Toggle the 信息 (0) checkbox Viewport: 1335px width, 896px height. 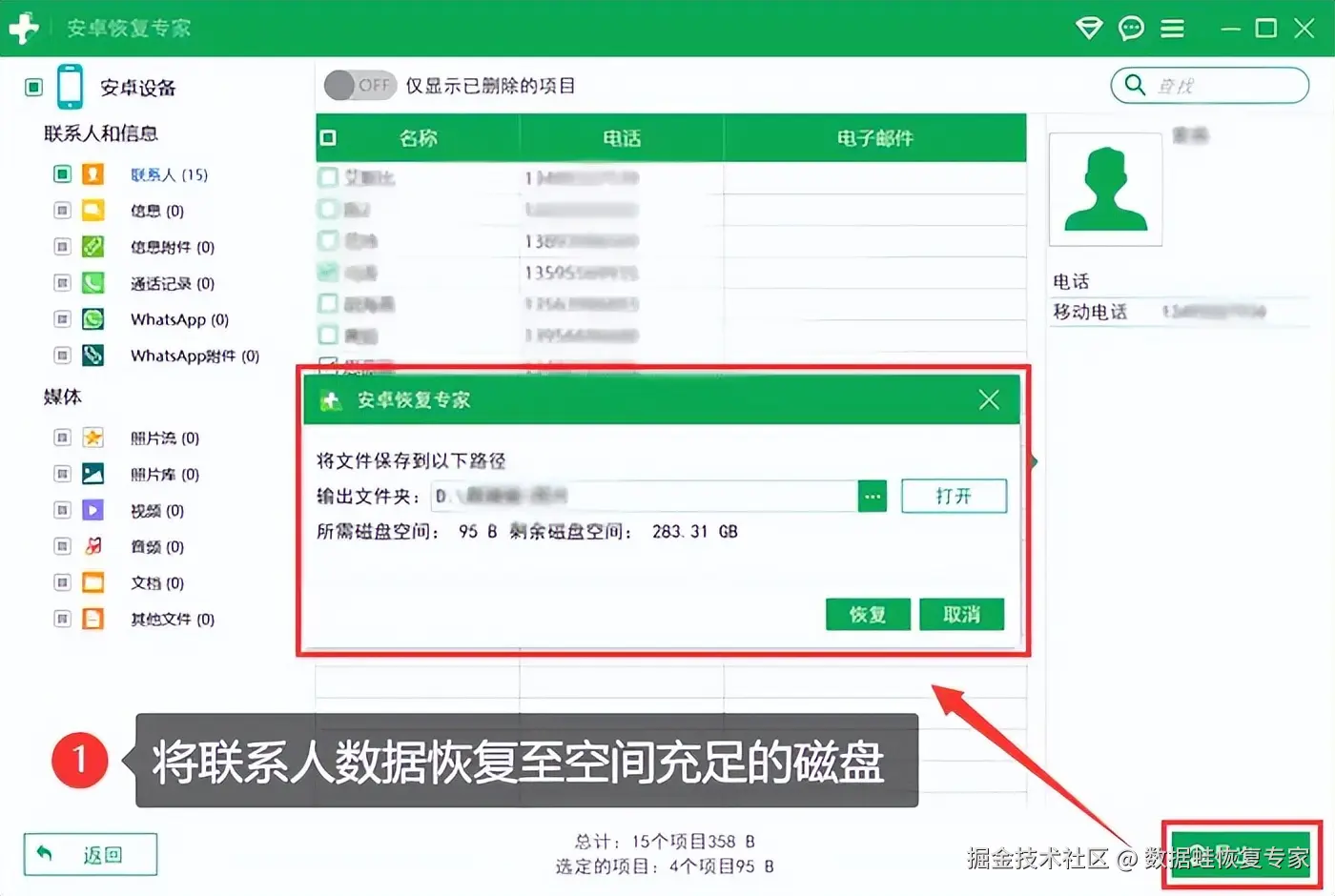tap(62, 211)
